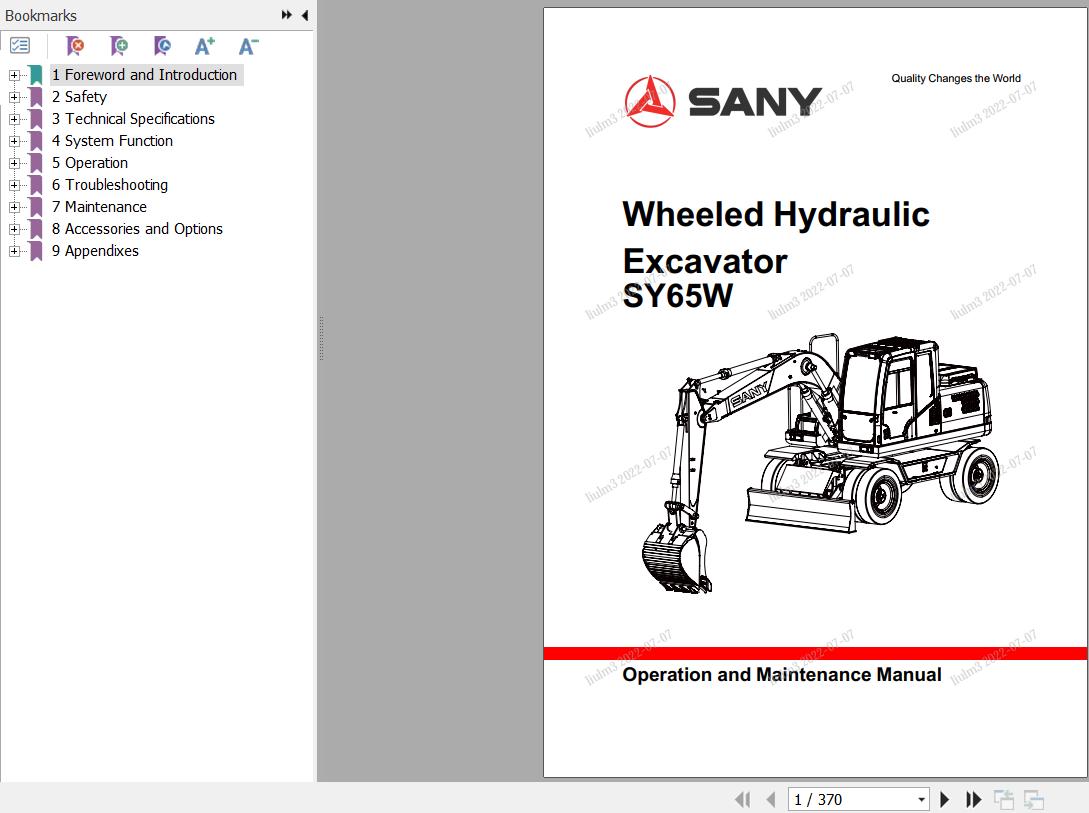This screenshot has height=813, width=1089.
Task: Select the Delete Bookmark icon
Action: pos(75,46)
